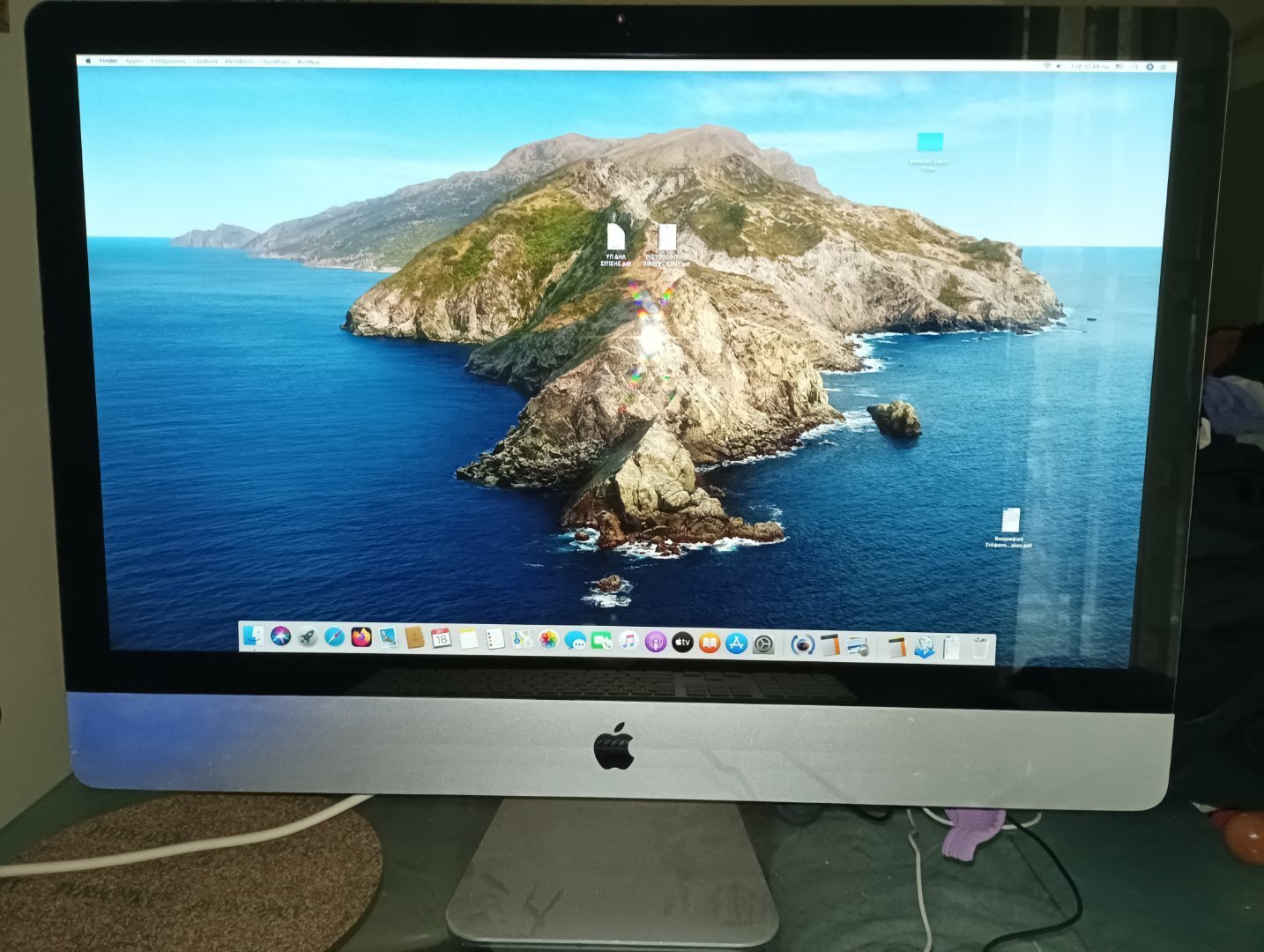Open the Apple menu
Image resolution: width=1264 pixels, height=952 pixels.
(x=88, y=61)
